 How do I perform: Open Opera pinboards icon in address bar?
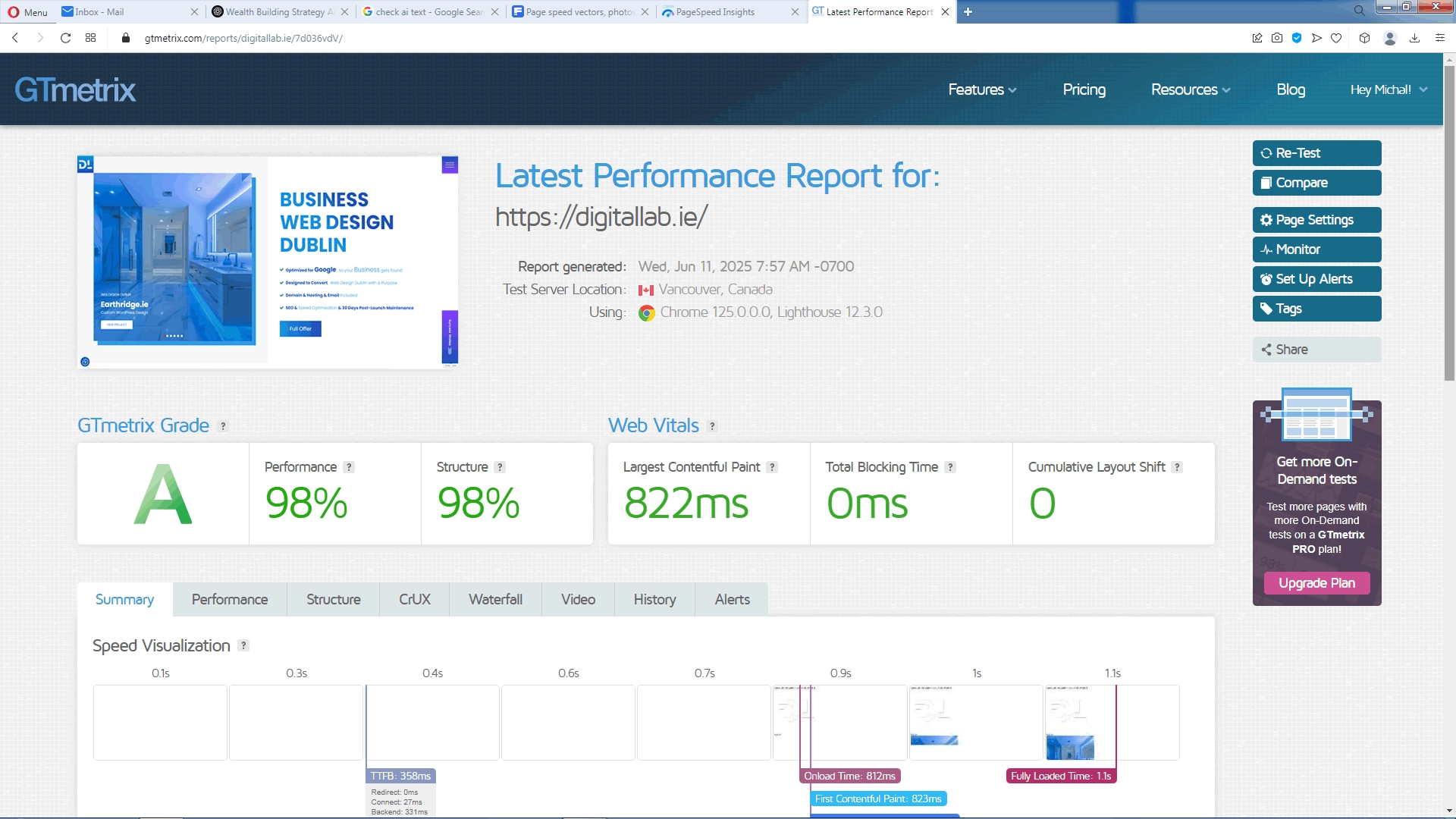coord(1257,38)
